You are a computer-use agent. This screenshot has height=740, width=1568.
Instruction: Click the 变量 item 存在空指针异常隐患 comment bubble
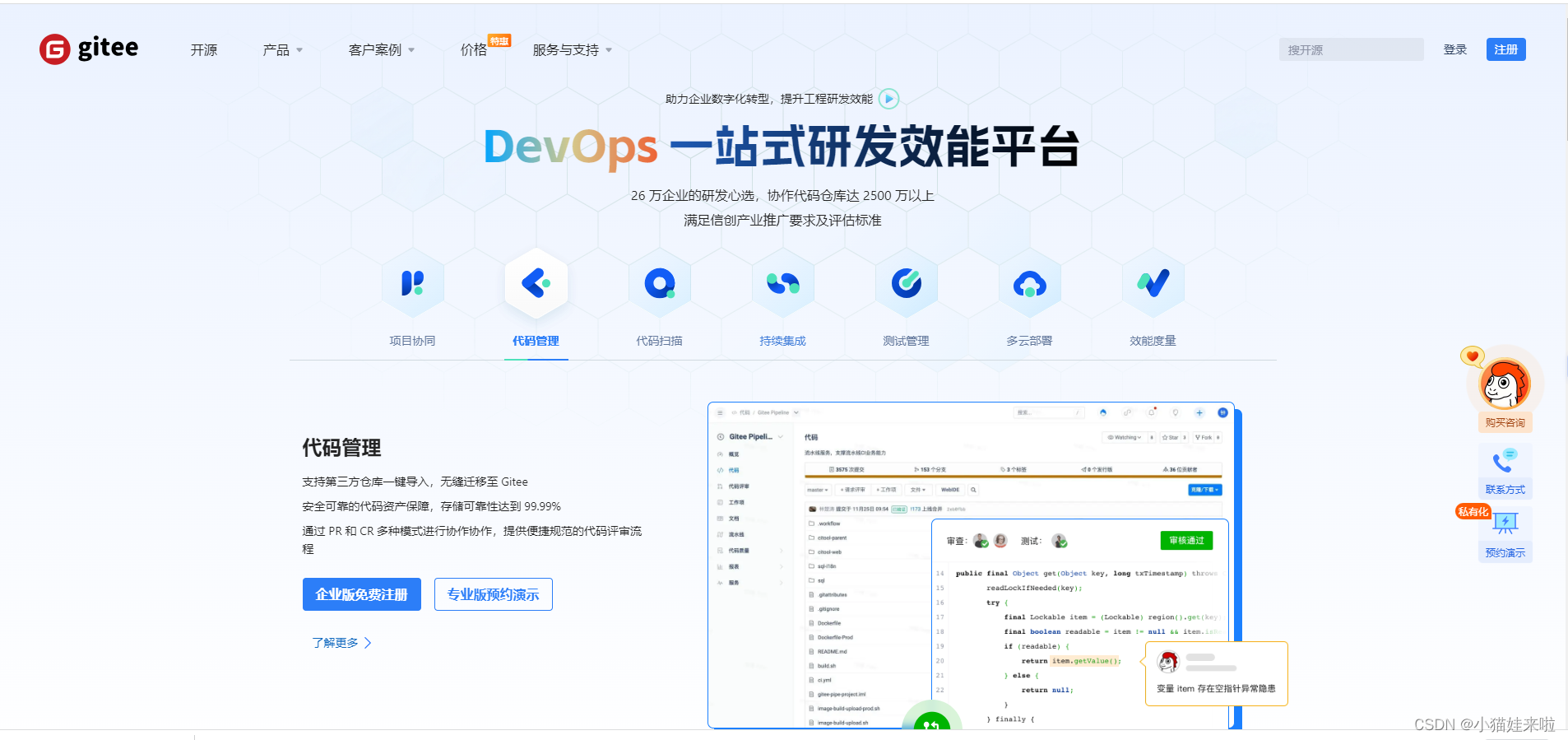click(1217, 673)
